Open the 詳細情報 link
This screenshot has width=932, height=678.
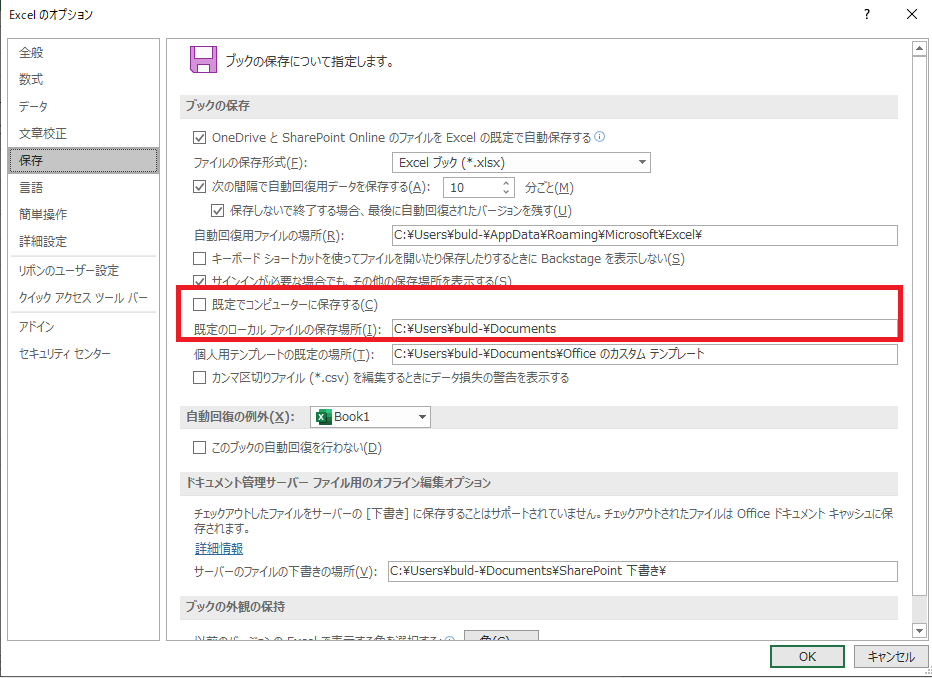pos(219,548)
